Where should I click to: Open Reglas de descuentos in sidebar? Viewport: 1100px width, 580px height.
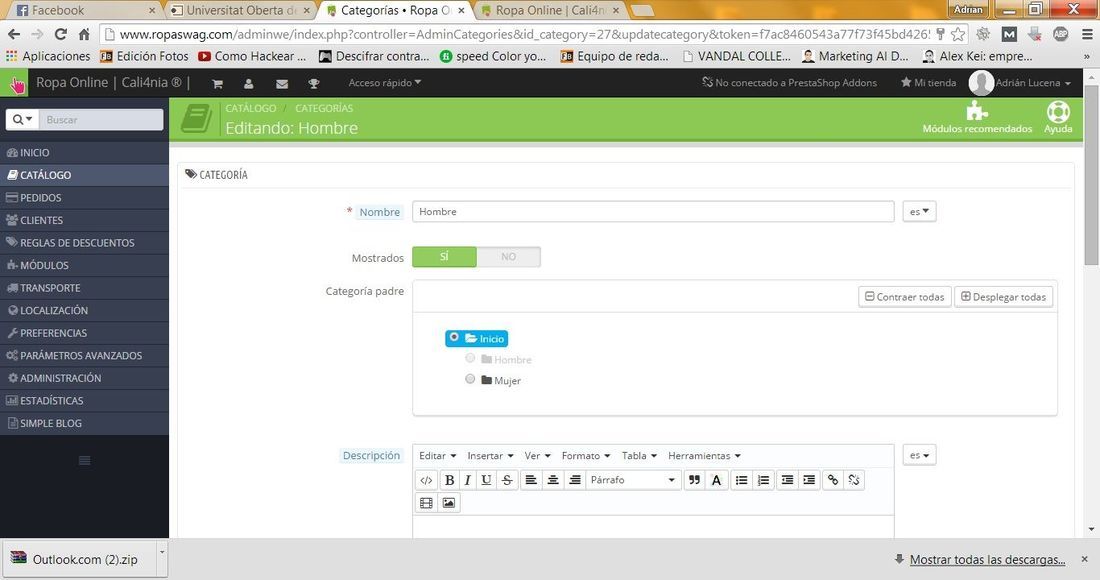(84, 243)
